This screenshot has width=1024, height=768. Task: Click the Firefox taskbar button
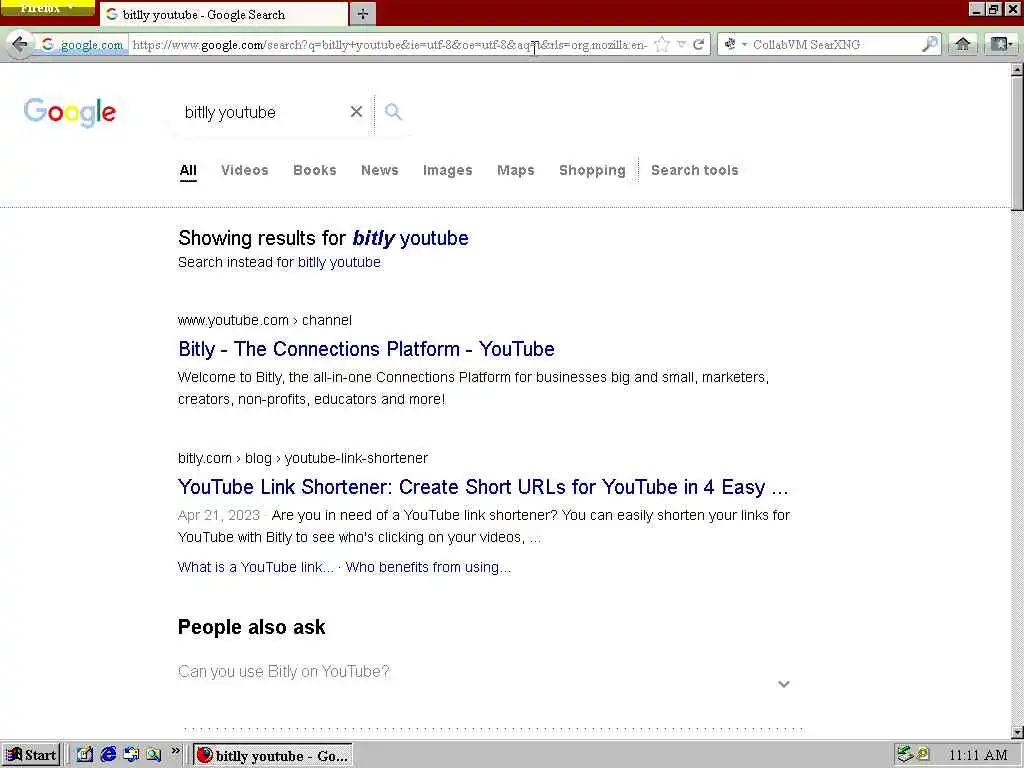click(273, 756)
